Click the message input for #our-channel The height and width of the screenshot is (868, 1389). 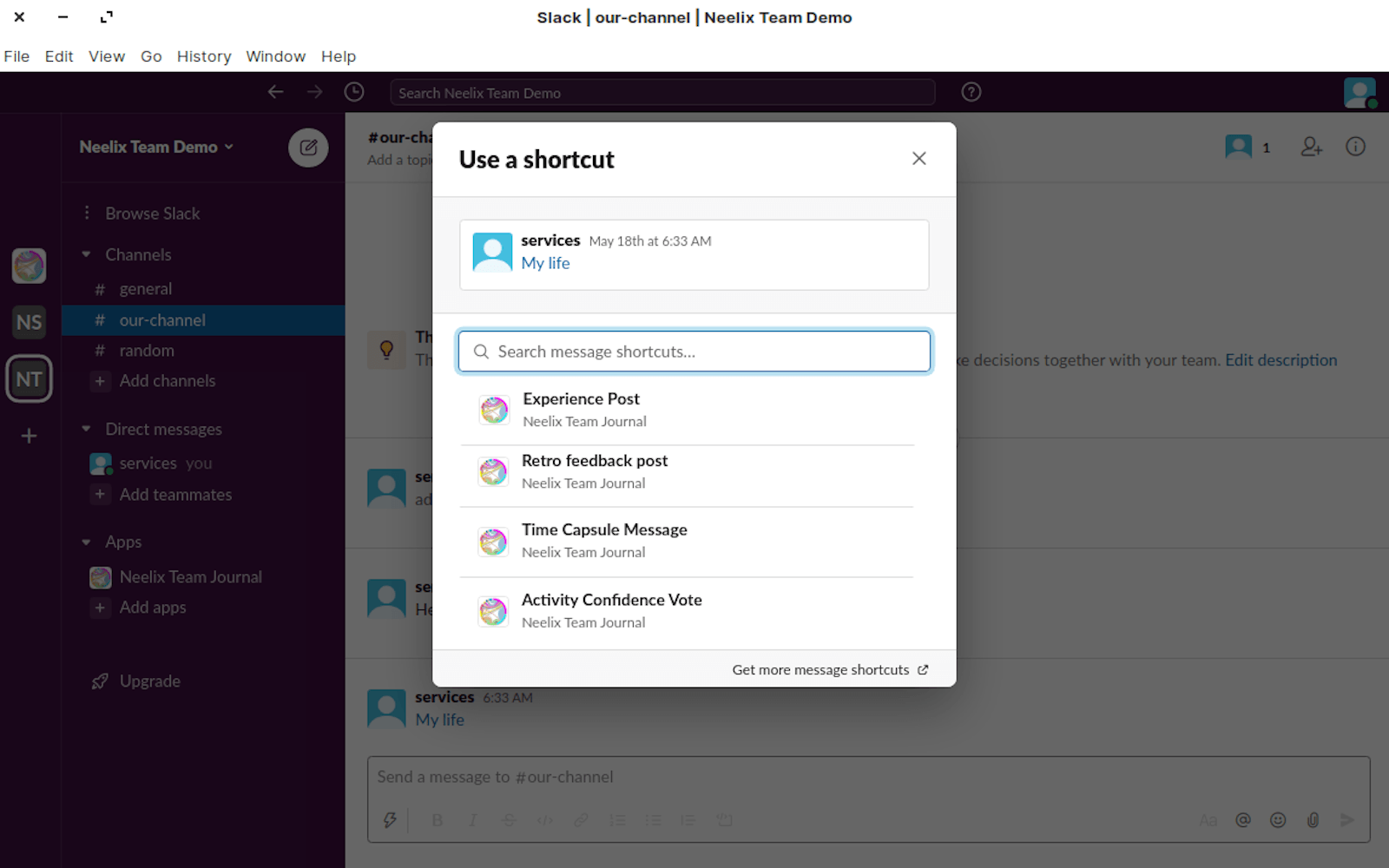coord(868,777)
